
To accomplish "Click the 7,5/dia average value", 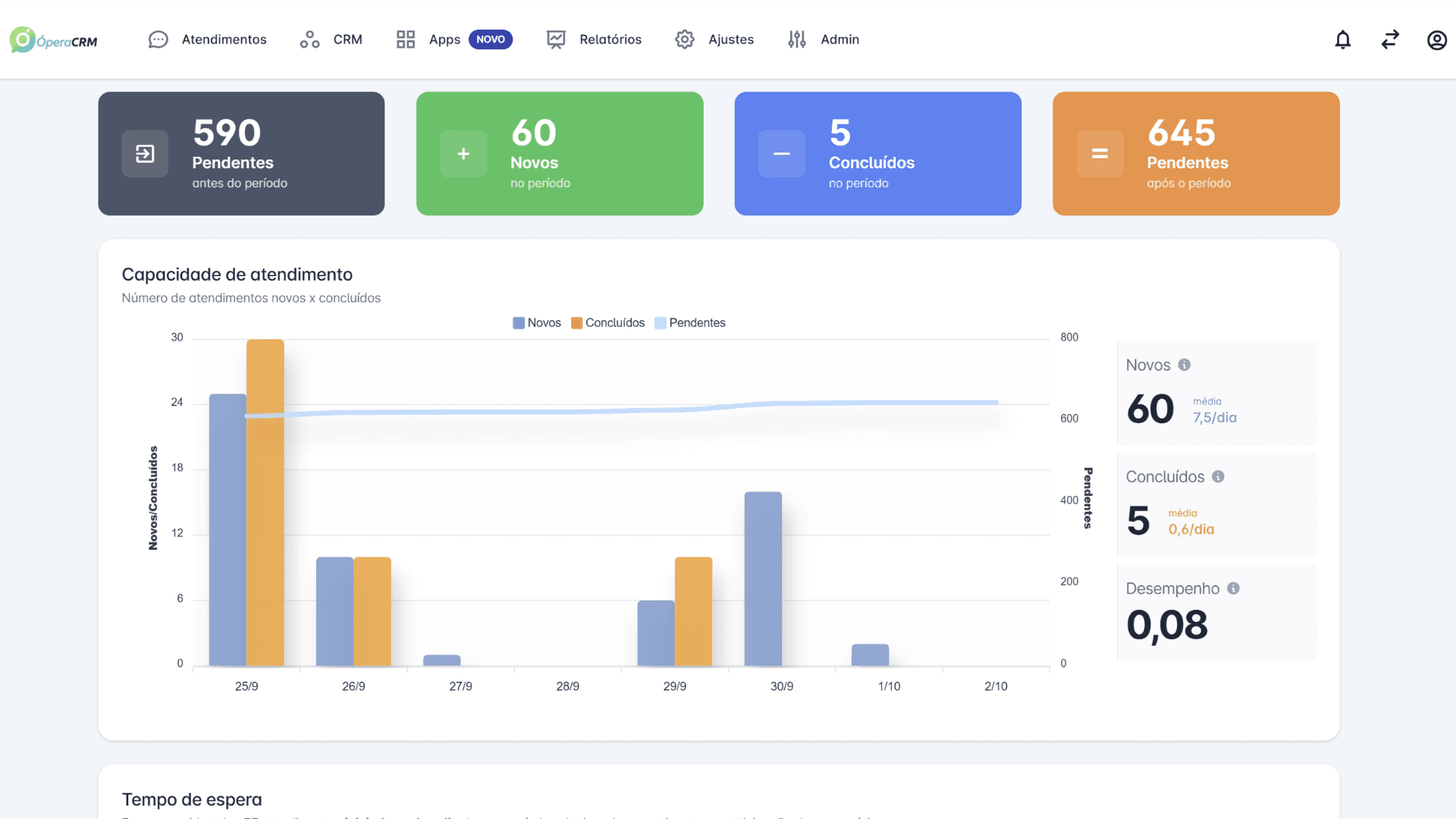I will pyautogui.click(x=1214, y=418).
